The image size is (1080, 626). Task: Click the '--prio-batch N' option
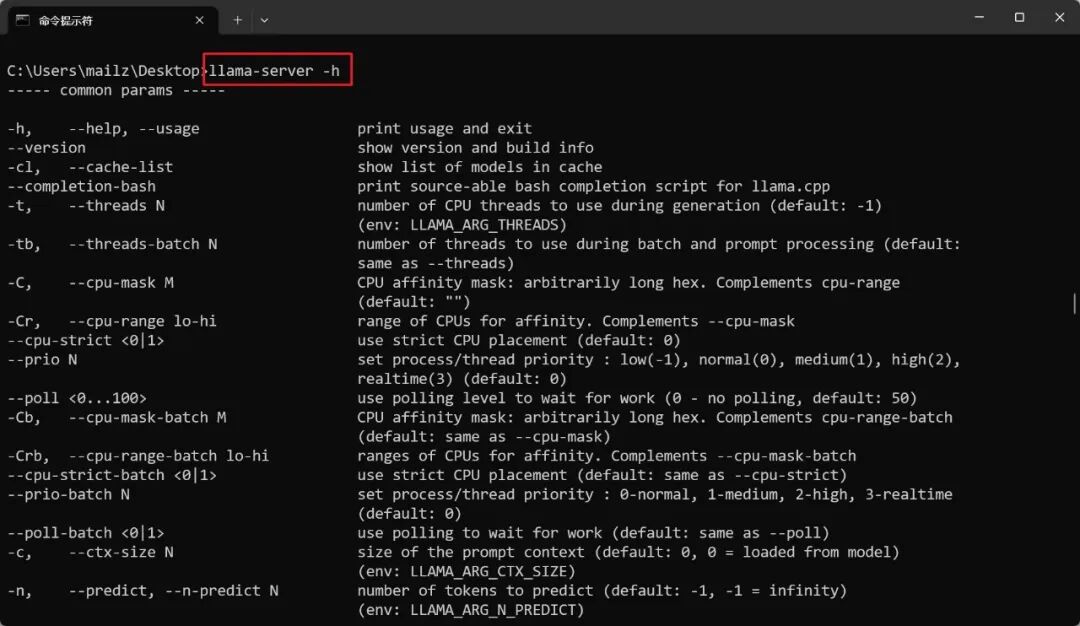[68, 494]
